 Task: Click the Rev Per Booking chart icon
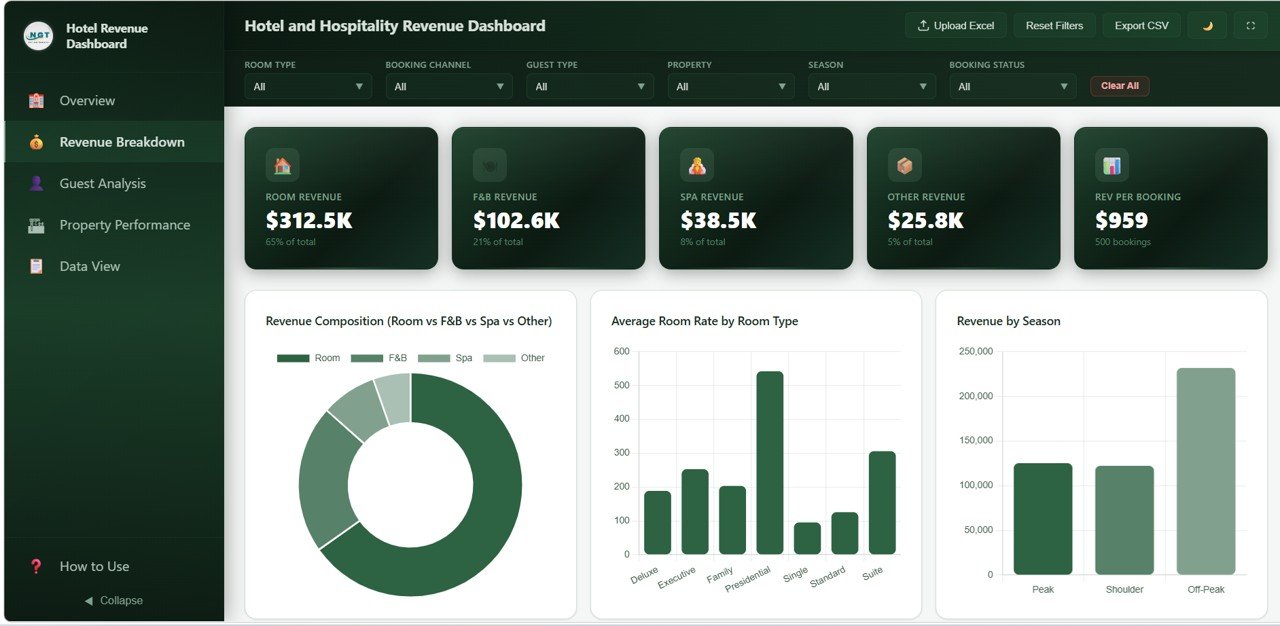click(1110, 164)
